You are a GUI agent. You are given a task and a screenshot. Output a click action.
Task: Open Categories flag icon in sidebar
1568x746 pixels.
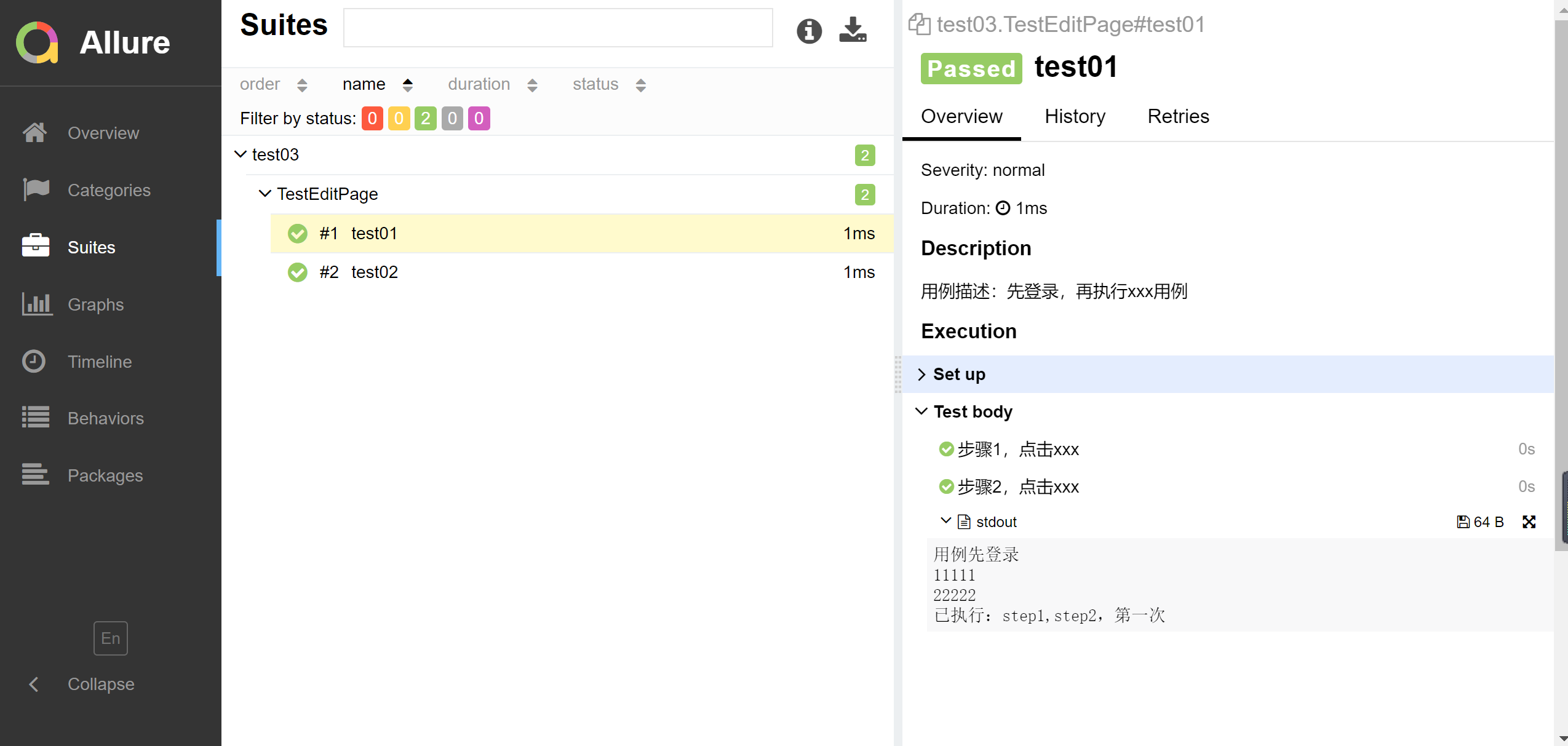tap(36, 189)
